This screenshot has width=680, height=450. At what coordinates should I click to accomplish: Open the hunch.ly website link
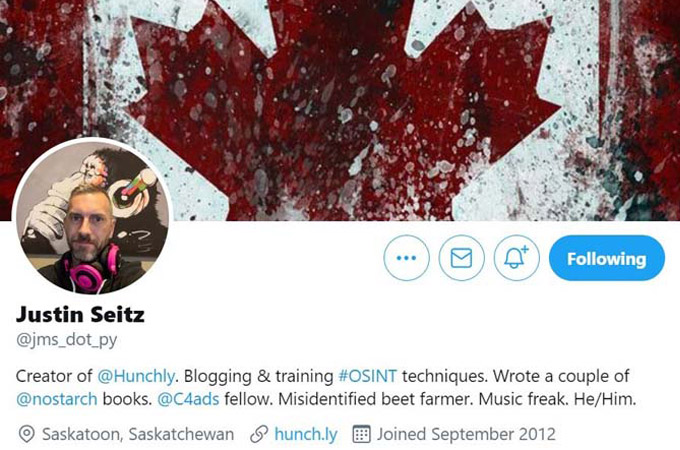(306, 434)
